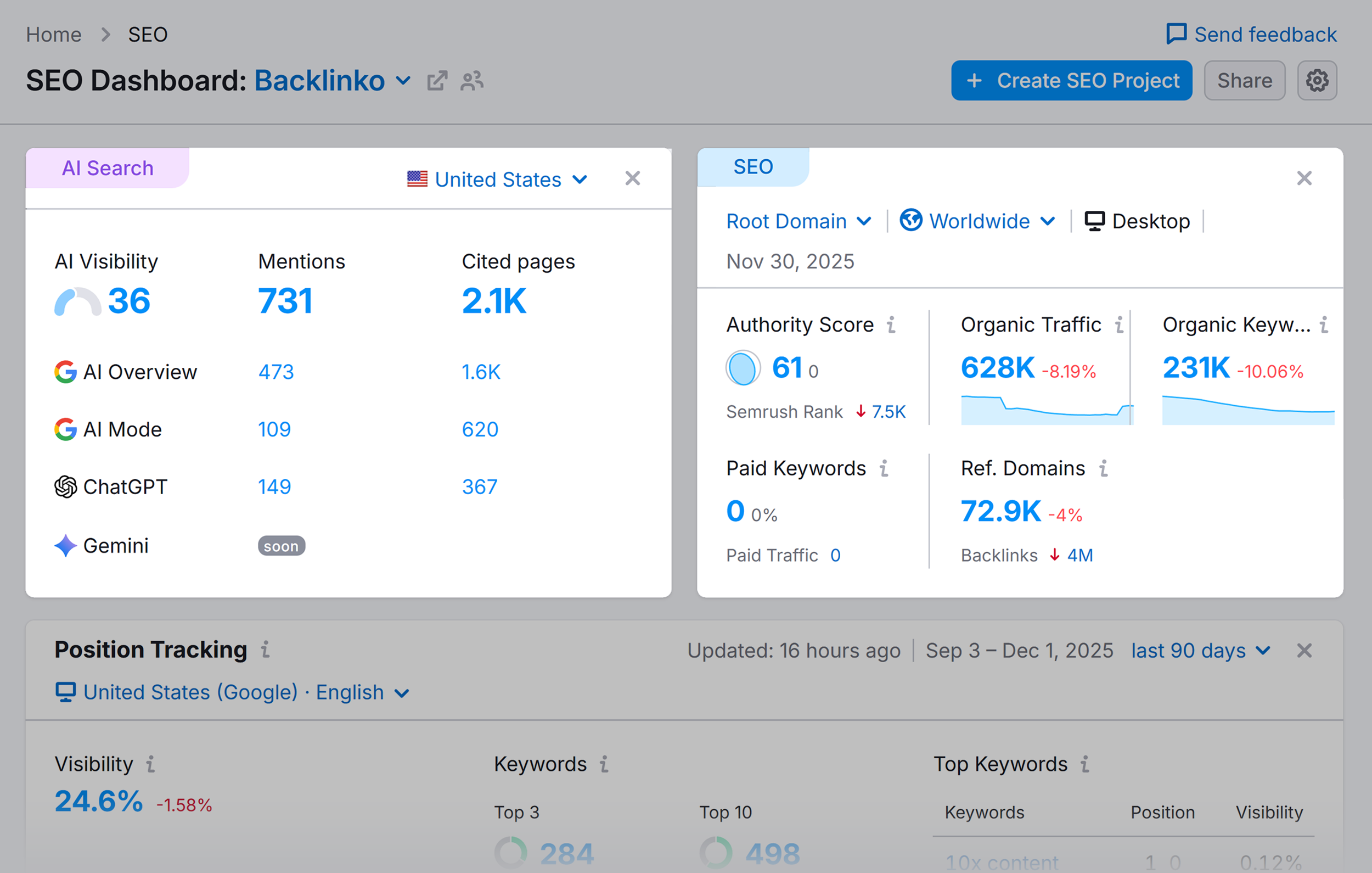Click the external link icon next to Backlinko

tap(436, 81)
